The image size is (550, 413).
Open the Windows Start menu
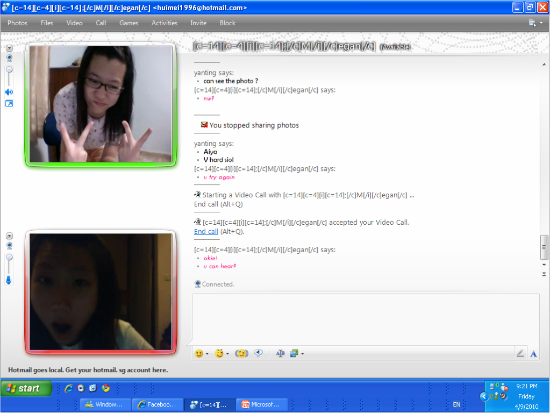coord(27,388)
